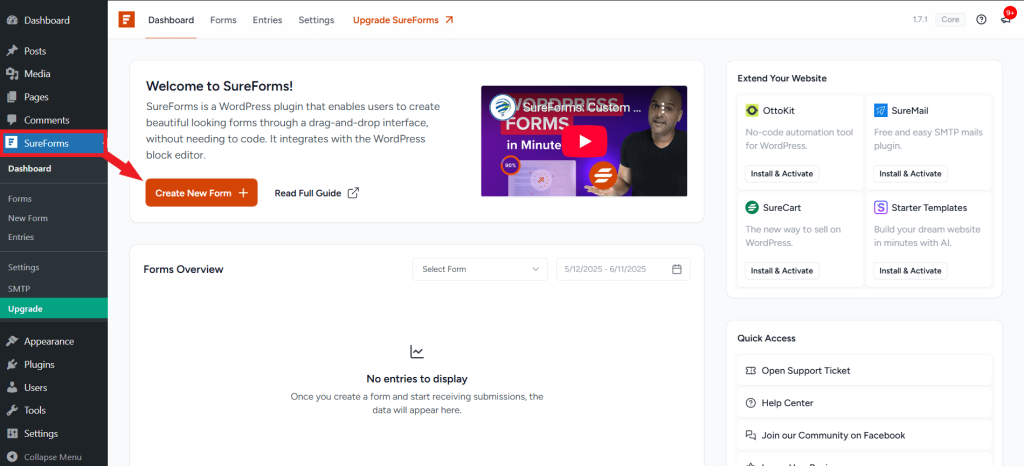
Task: Select Entries in sidebar submenu
Action: [21, 237]
